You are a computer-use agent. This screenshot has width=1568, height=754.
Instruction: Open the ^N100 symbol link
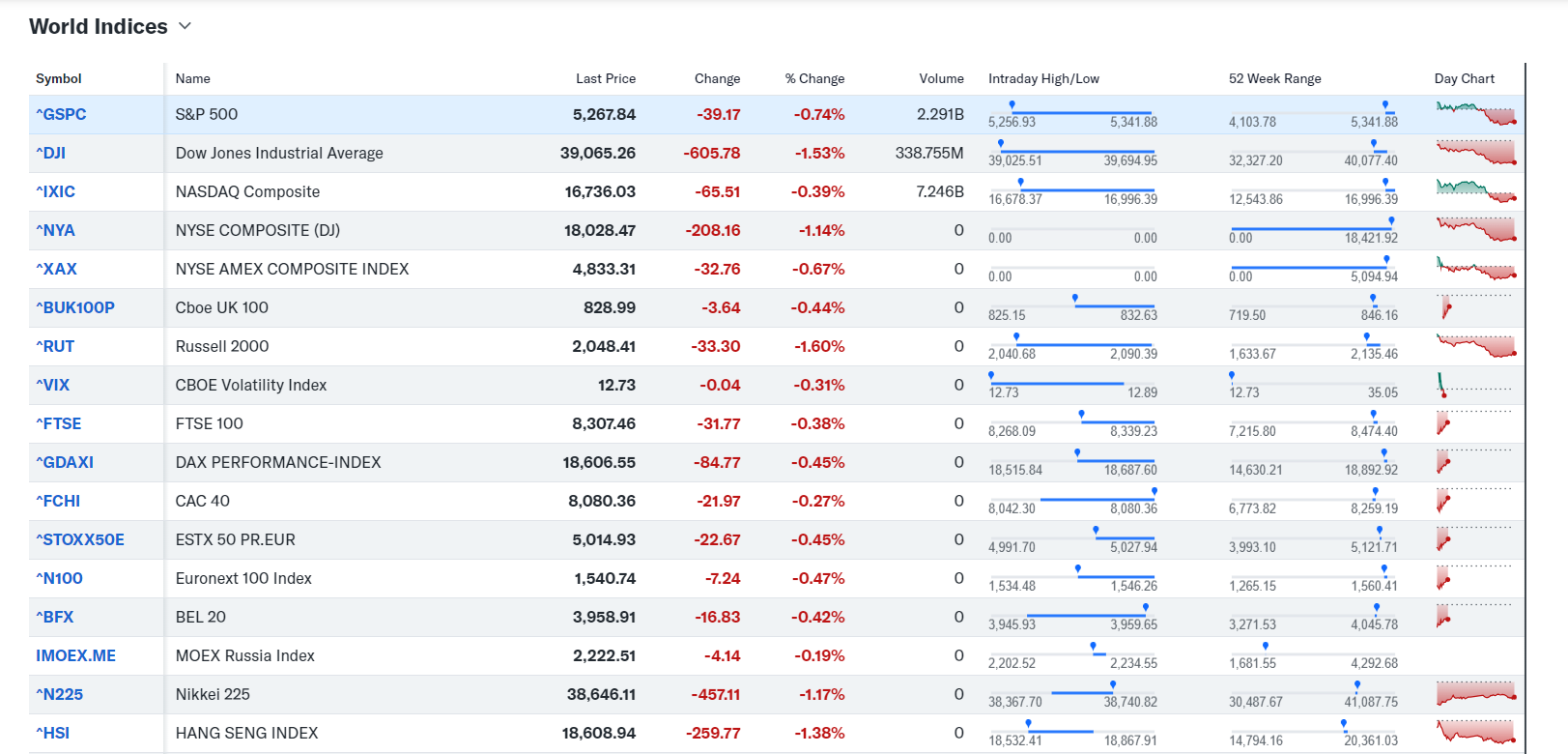[59, 578]
